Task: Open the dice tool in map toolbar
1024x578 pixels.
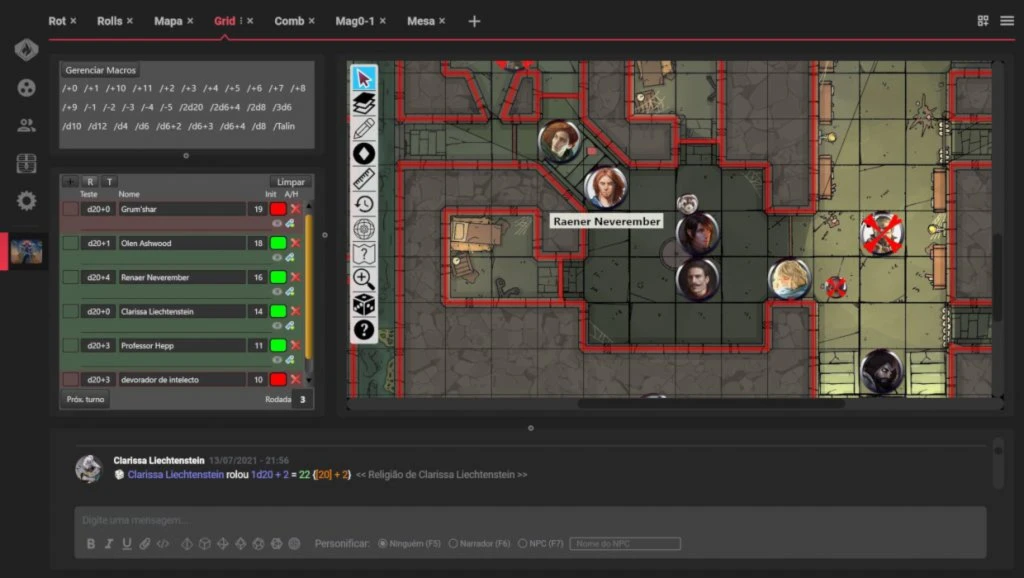Action: 364,304
